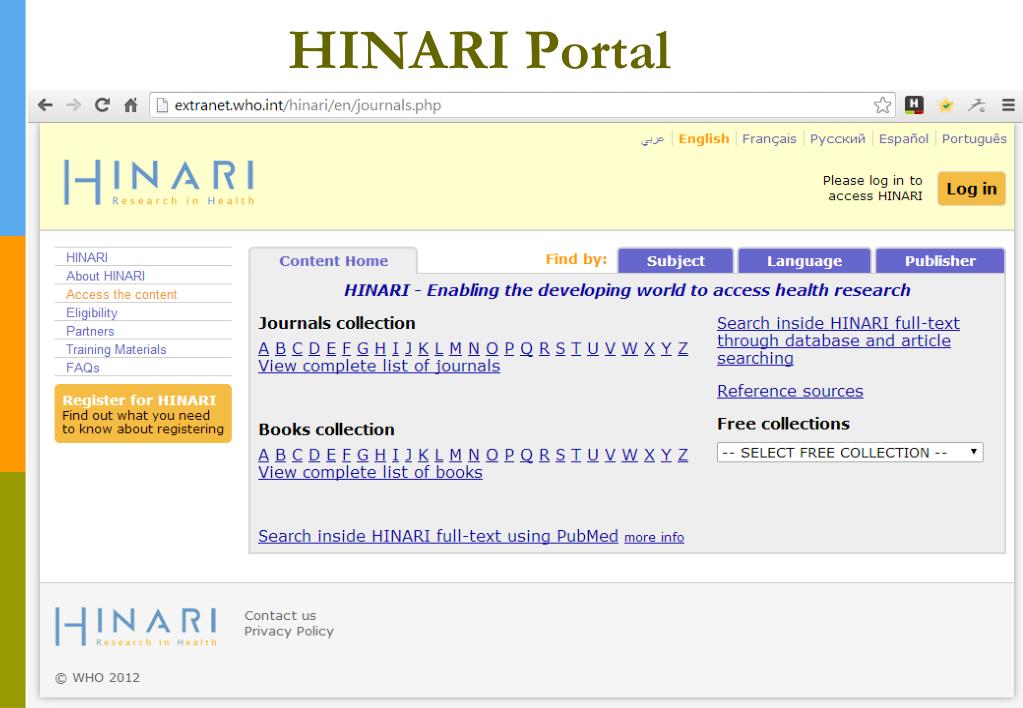Click the browser forward arrow
The height and width of the screenshot is (708, 1023).
74,105
